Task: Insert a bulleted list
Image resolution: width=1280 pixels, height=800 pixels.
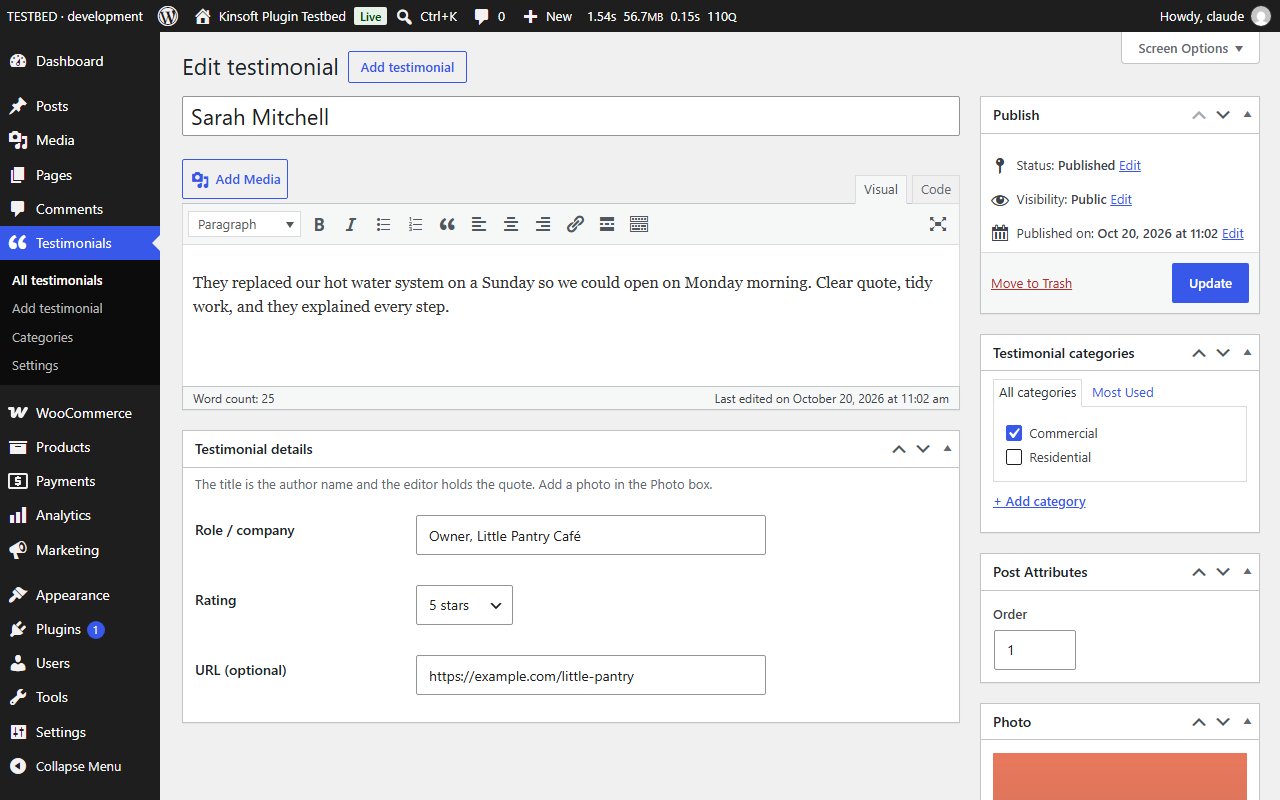Action: pyautogui.click(x=383, y=225)
